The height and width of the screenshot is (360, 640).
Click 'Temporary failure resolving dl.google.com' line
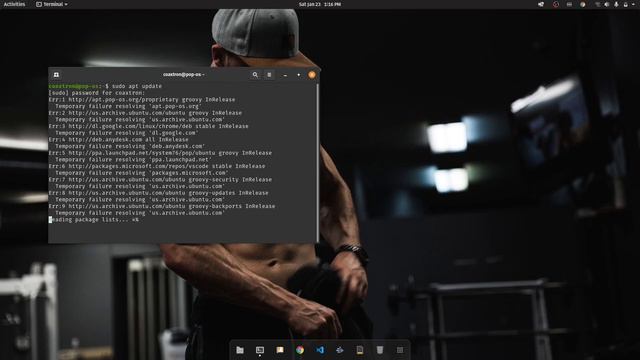127,133
